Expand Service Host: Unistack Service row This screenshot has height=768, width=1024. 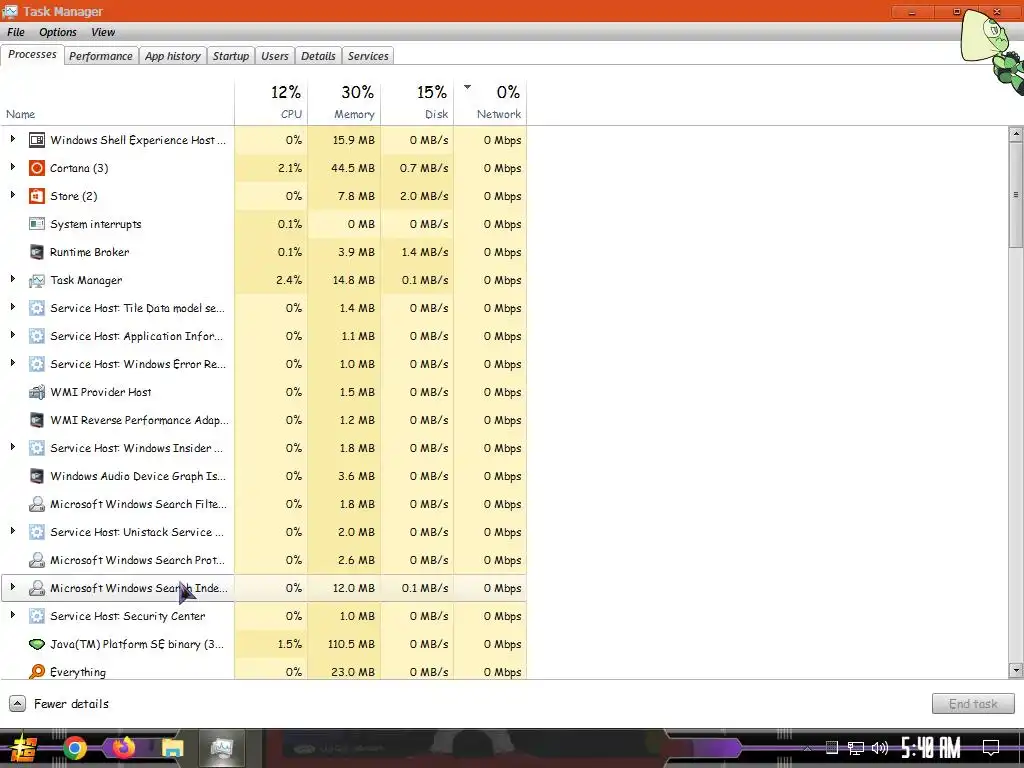click(12, 532)
